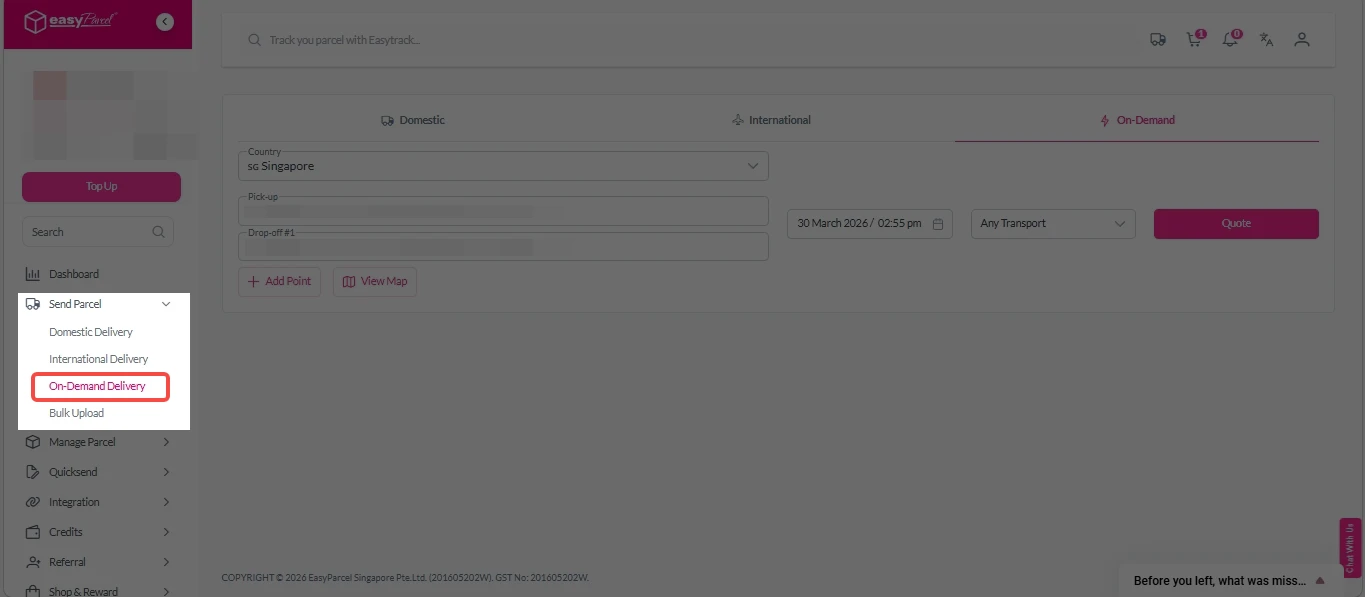This screenshot has height=597, width=1365.
Task: Open the shopping cart icon
Action: [1193, 40]
